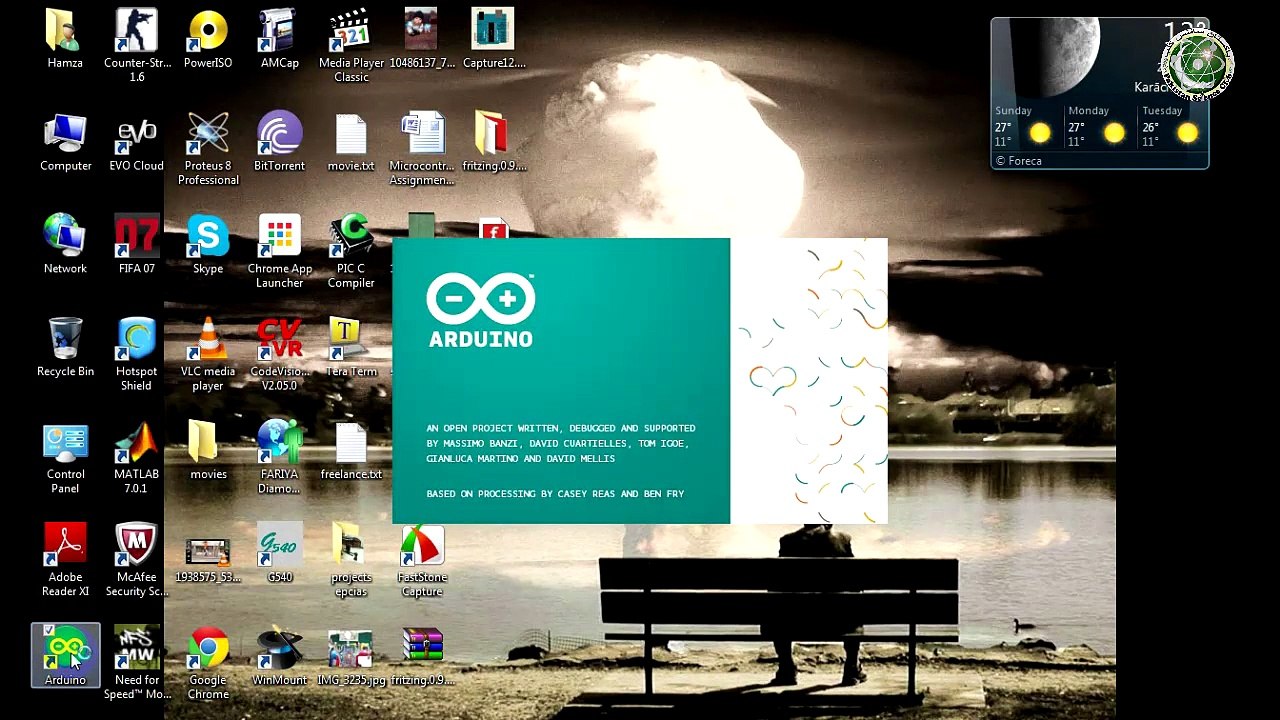Open the Control Panel icon

pyautogui.click(x=65, y=458)
